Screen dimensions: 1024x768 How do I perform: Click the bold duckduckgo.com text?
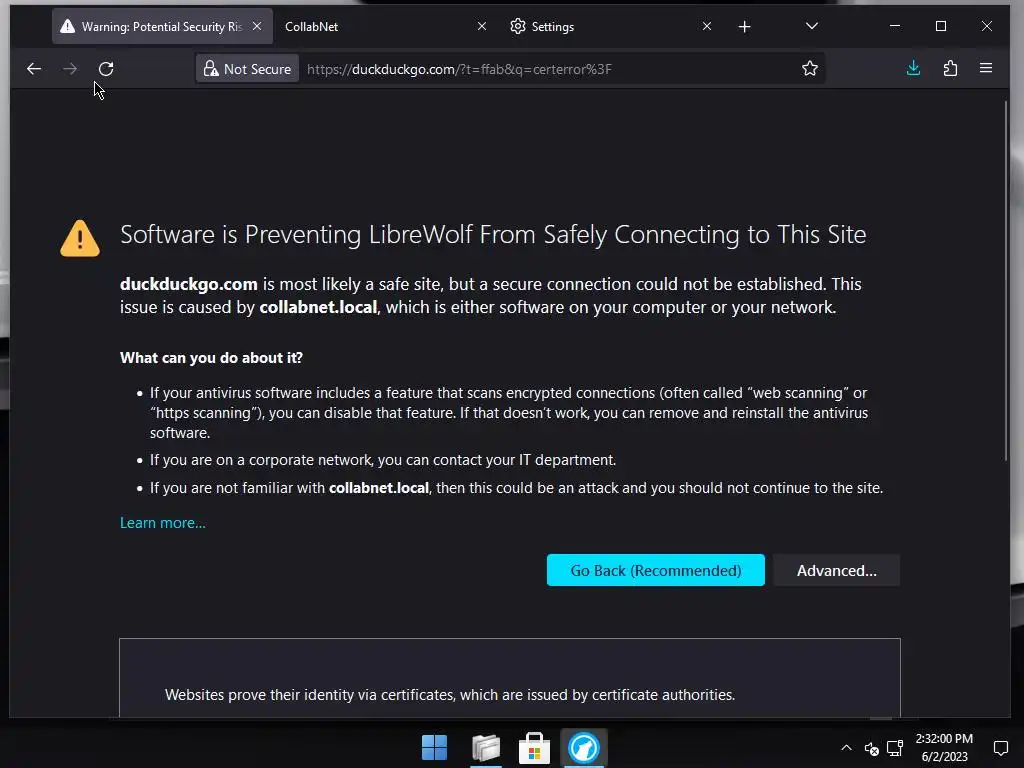pyautogui.click(x=189, y=284)
